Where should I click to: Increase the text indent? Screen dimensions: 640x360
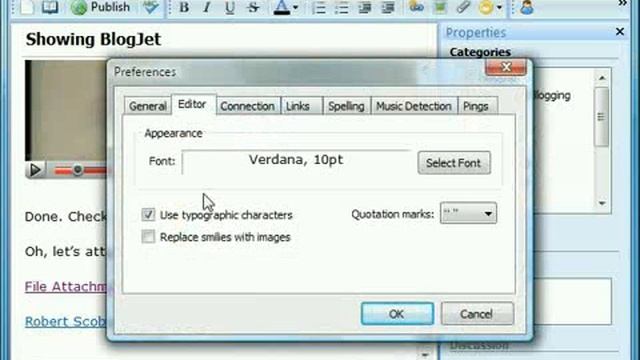[x=387, y=8]
